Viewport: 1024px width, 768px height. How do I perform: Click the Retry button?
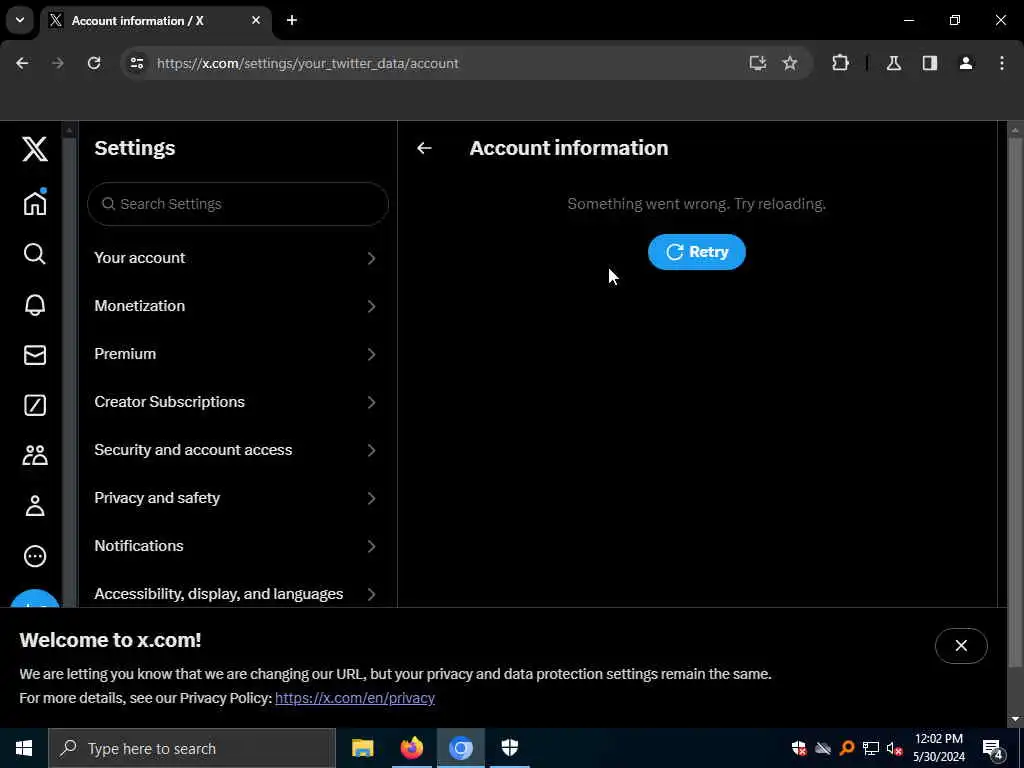click(696, 252)
